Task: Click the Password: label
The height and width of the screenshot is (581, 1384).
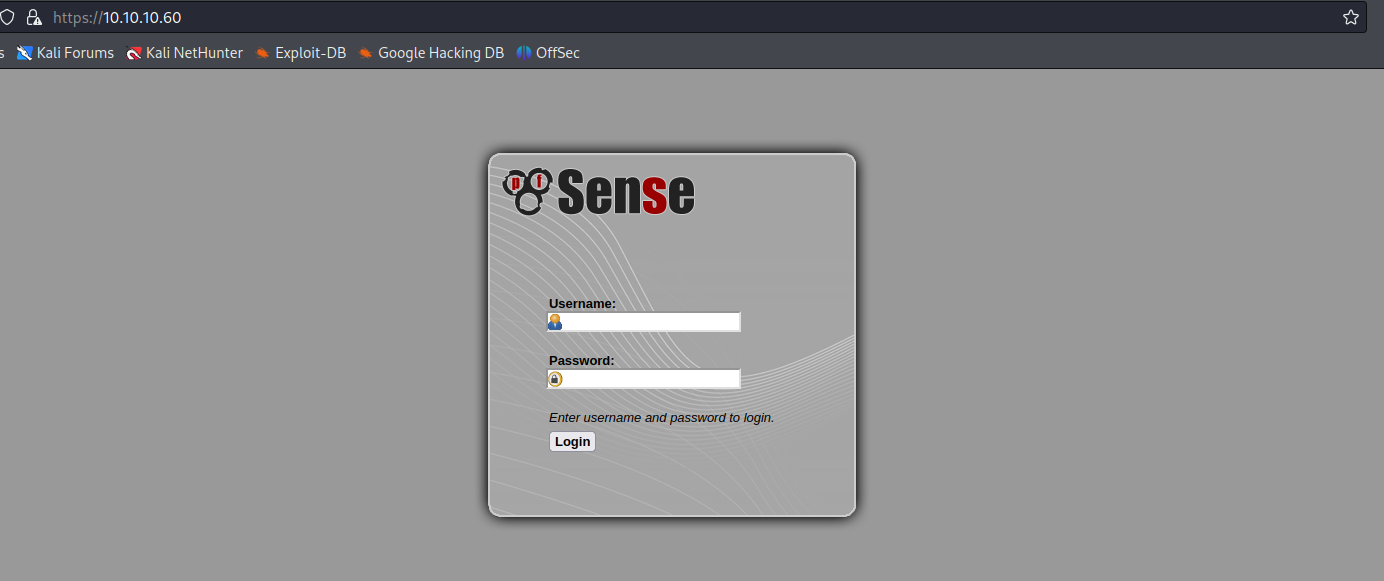Action: 581,360
